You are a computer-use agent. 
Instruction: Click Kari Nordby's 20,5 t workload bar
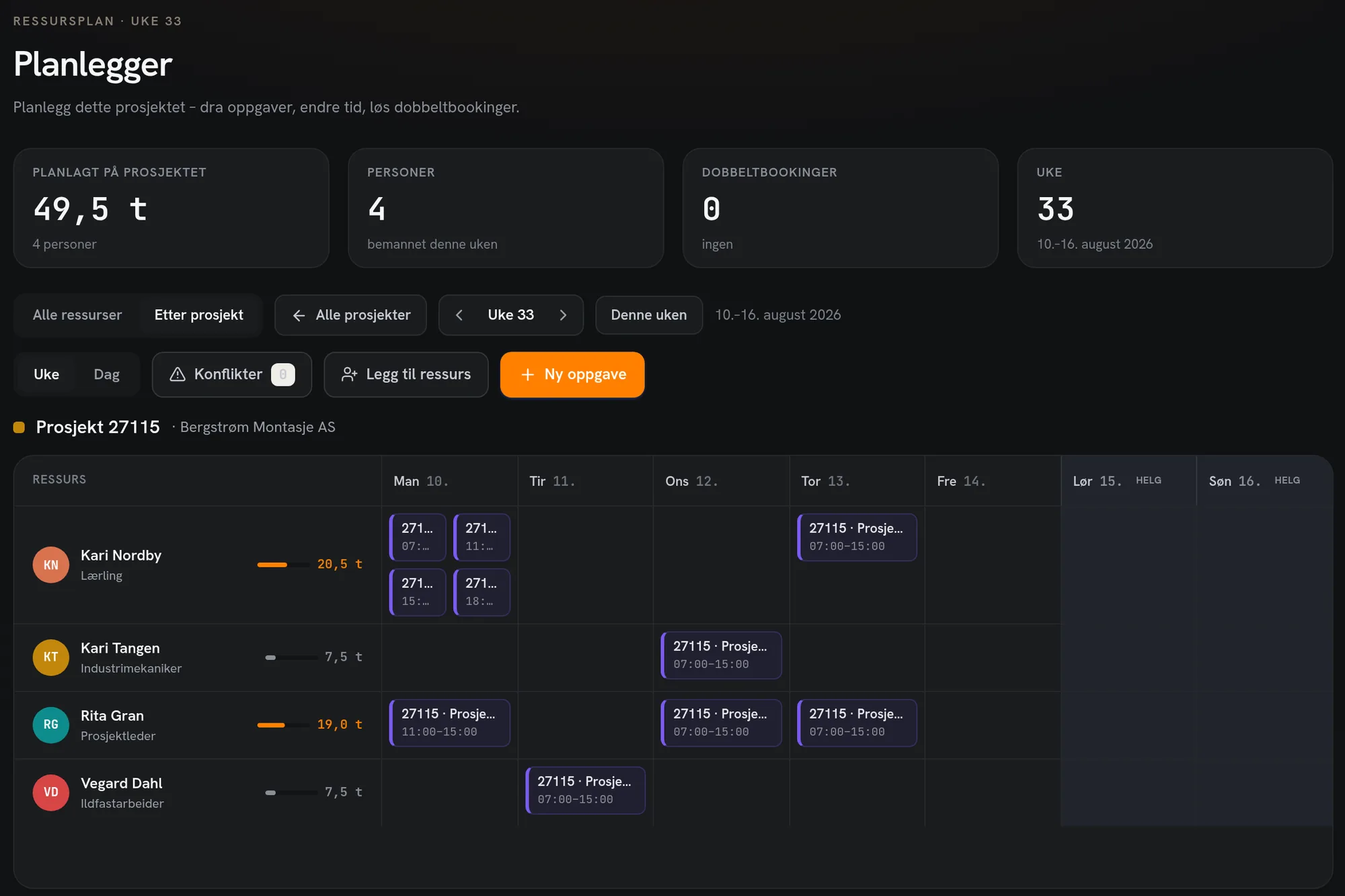pyautogui.click(x=283, y=565)
